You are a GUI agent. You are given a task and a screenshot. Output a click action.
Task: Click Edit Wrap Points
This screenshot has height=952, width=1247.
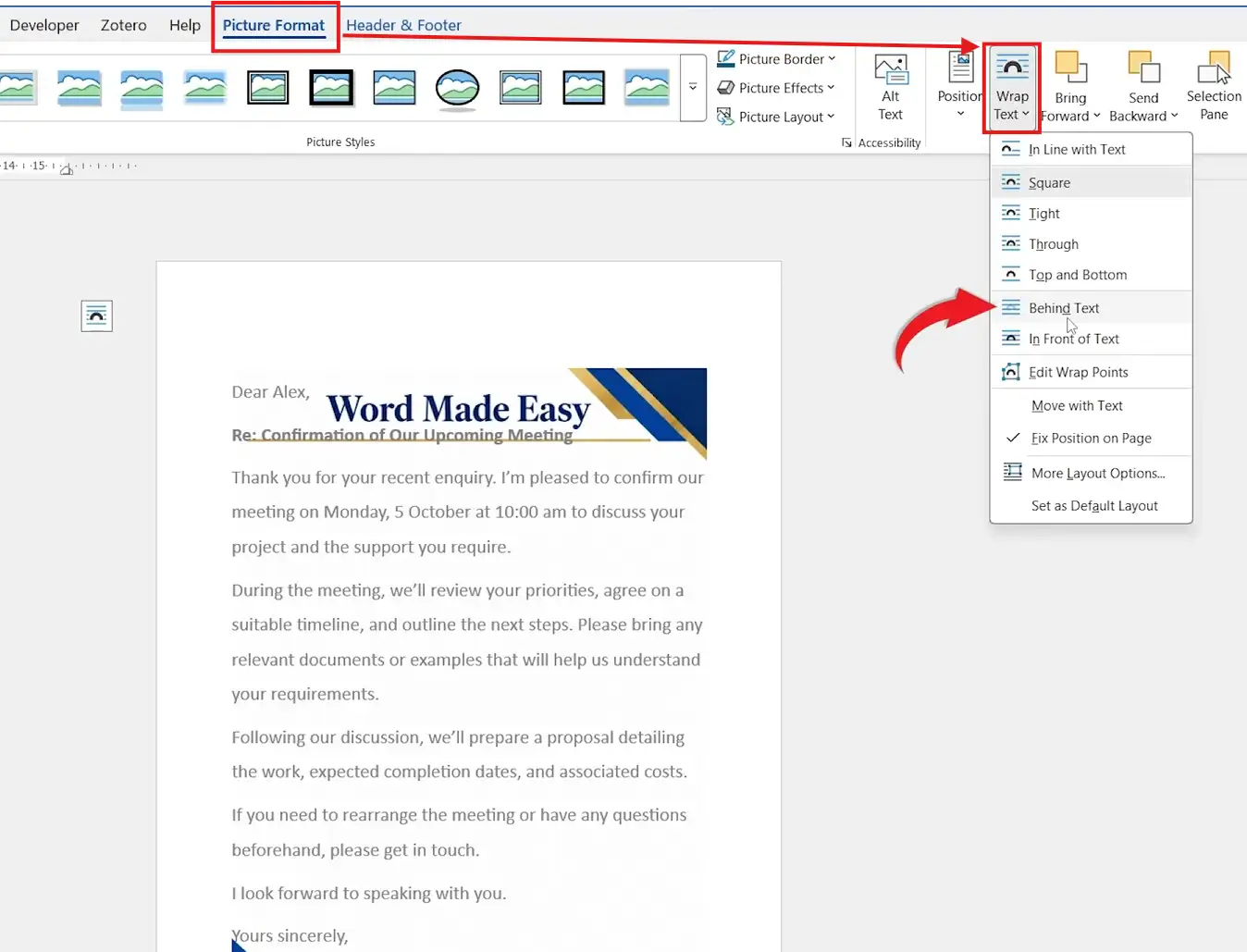tap(1092, 372)
